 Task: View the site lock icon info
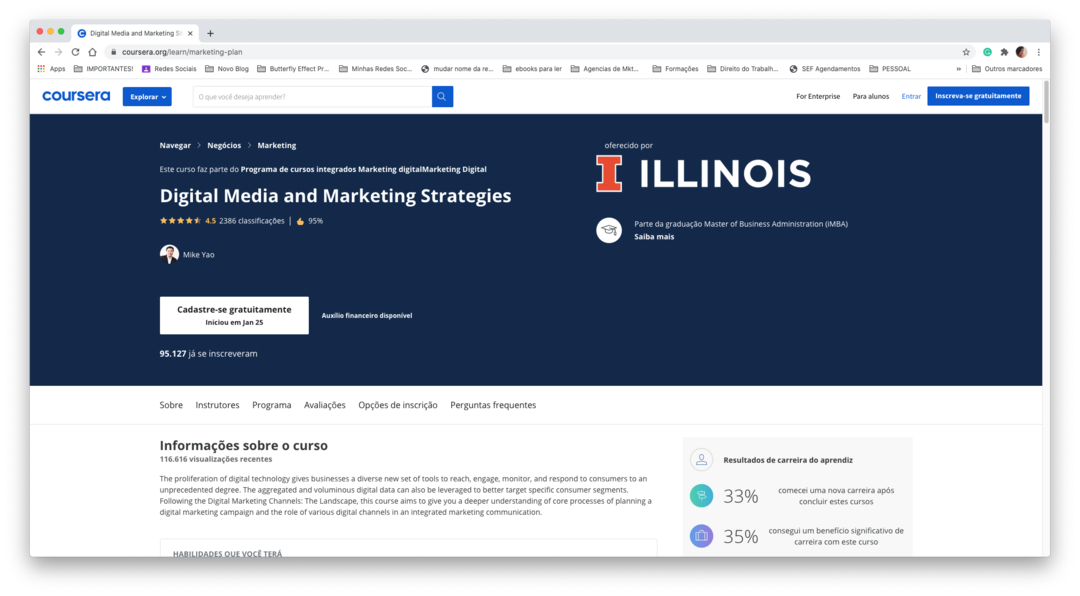pyautogui.click(x=114, y=52)
